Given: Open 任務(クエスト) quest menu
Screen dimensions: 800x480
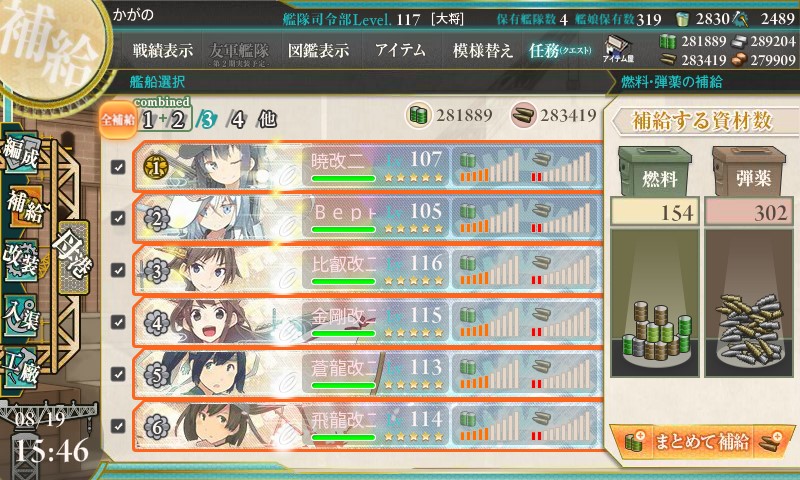Looking at the screenshot, I should coord(560,50).
